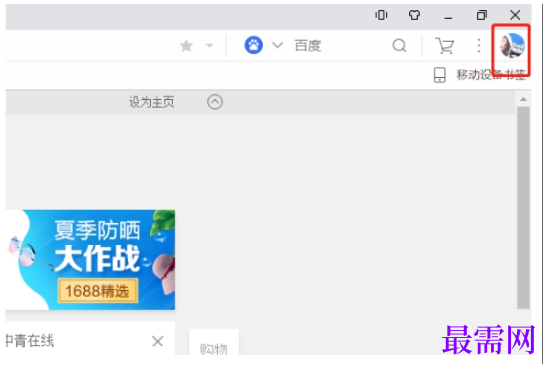Image resolution: width=554 pixels, height=371 pixels.
Task: Minimize the browser window
Action: (448, 17)
